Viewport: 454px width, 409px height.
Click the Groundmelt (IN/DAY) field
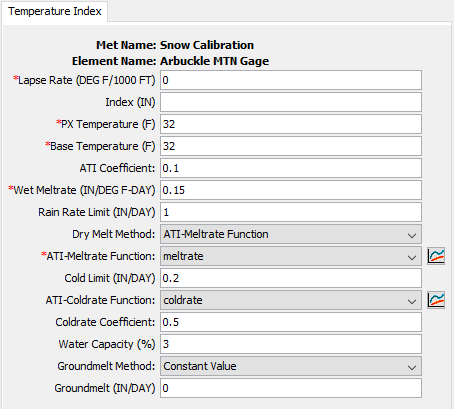pos(291,388)
